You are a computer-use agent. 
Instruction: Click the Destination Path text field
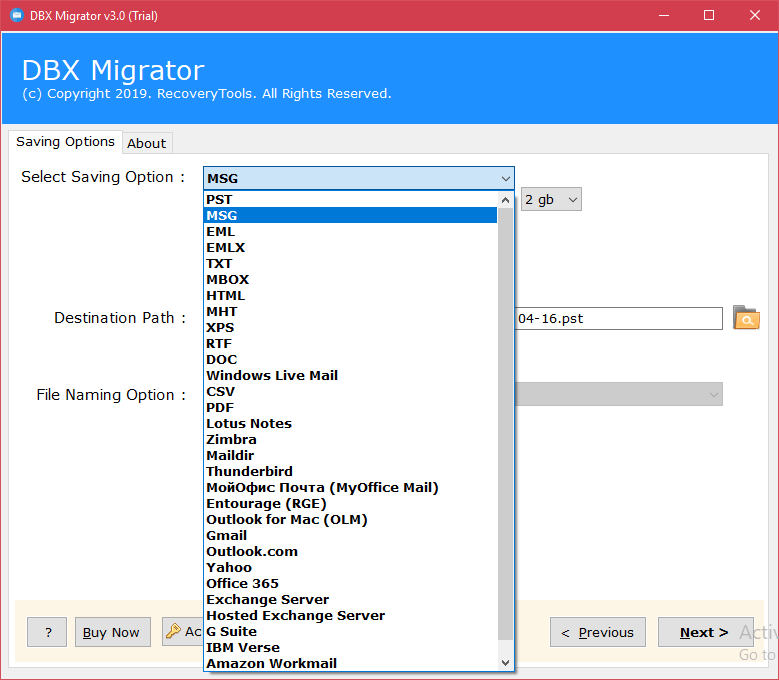click(x=618, y=318)
